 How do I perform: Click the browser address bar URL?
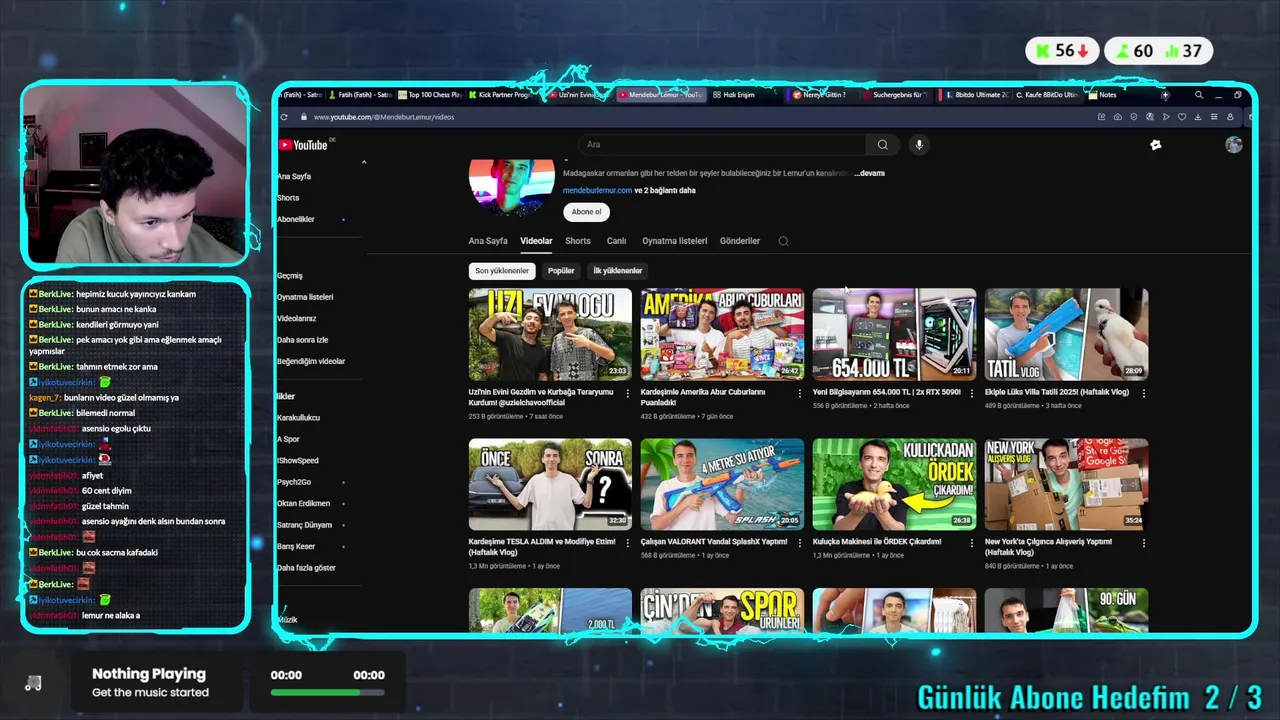pyautogui.click(x=384, y=117)
